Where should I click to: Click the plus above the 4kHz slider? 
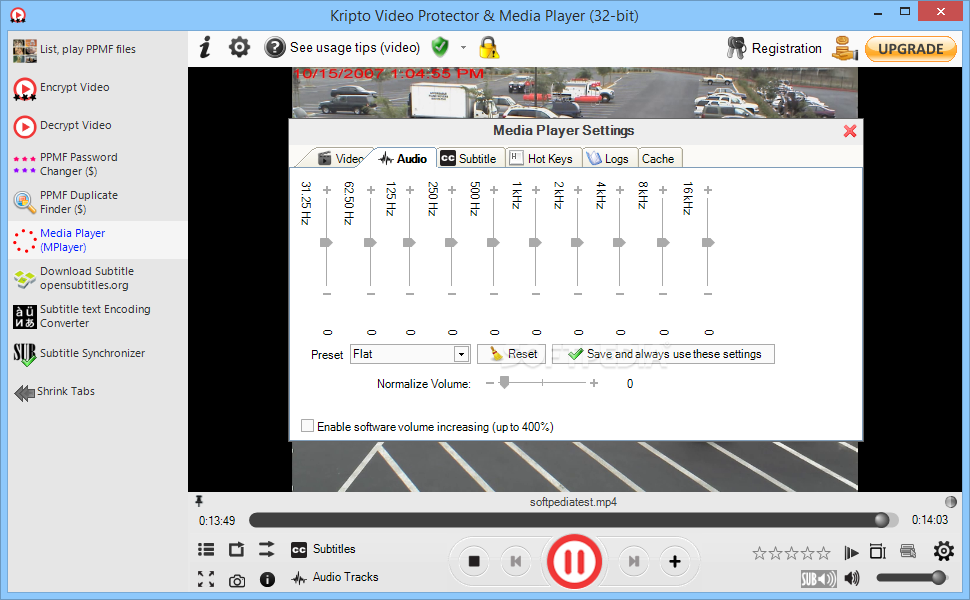tap(620, 190)
